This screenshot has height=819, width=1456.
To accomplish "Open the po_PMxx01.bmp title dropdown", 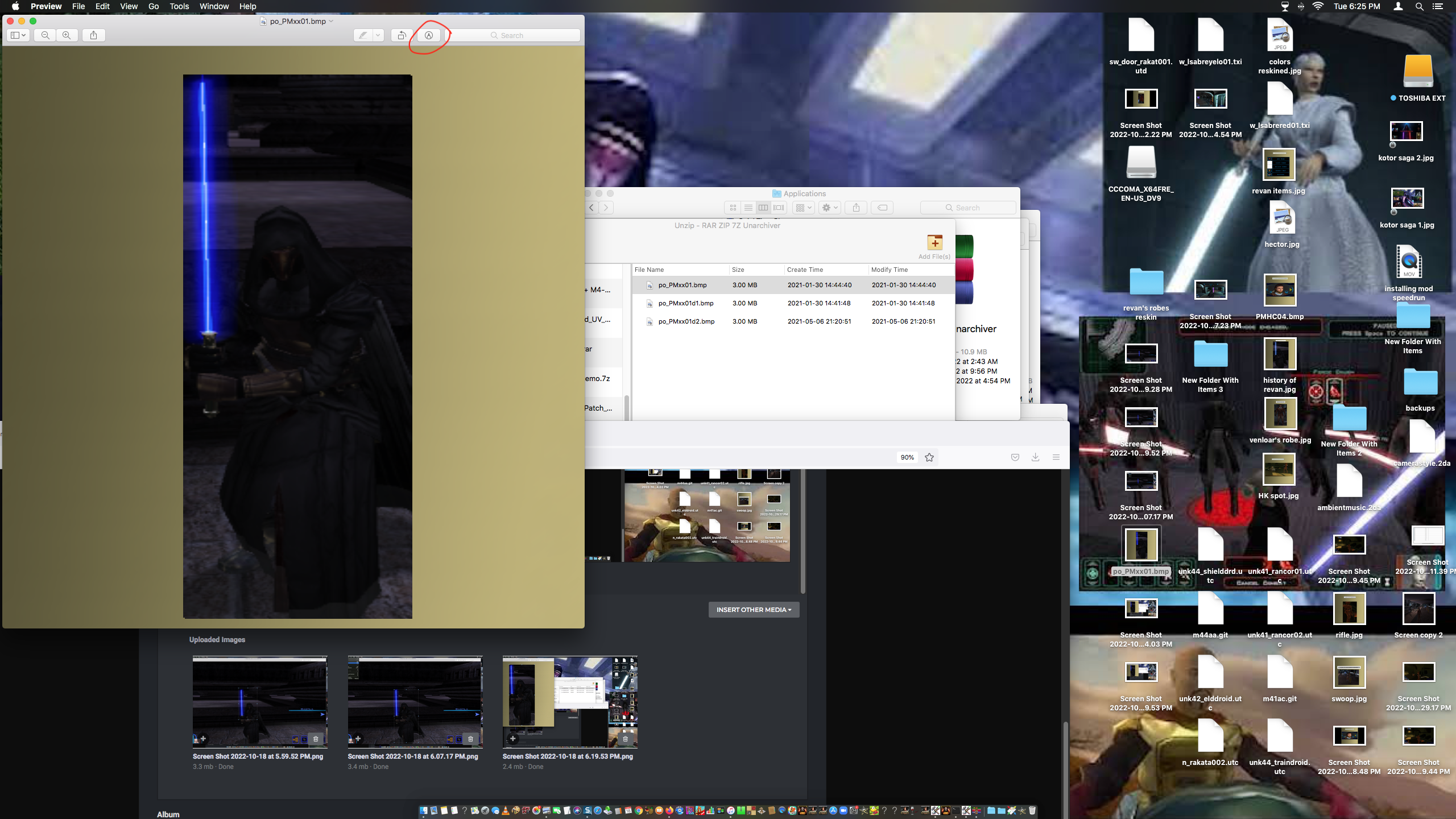I will [x=332, y=21].
